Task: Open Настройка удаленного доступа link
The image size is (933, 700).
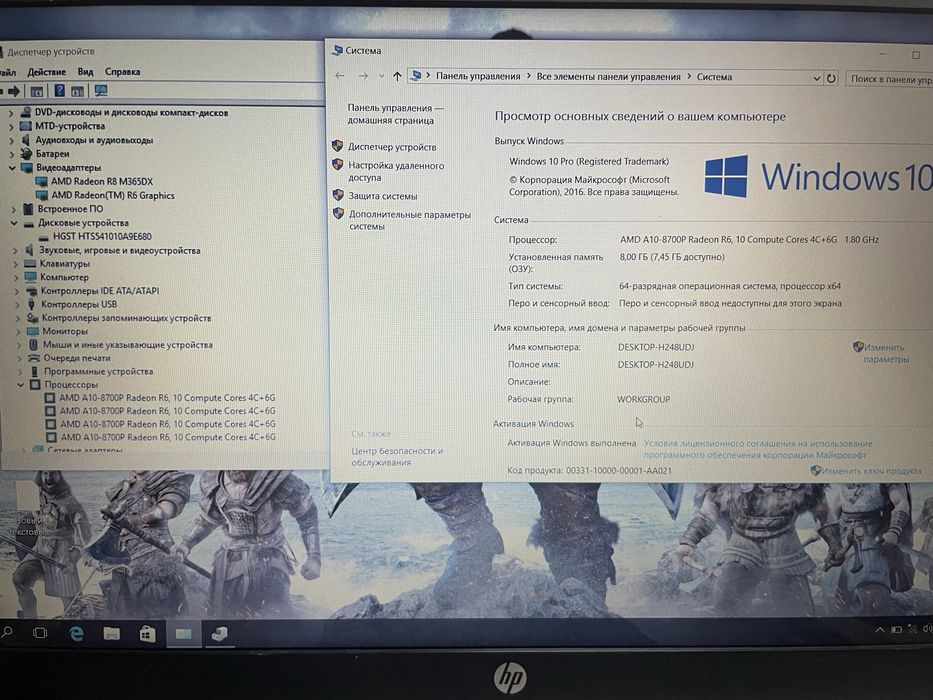Action: pos(396,171)
